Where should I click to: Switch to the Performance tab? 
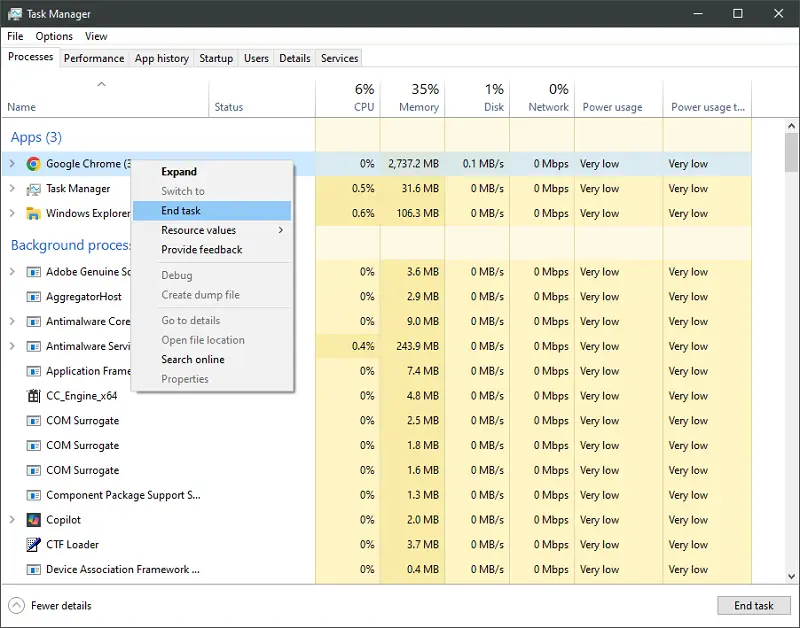point(94,58)
